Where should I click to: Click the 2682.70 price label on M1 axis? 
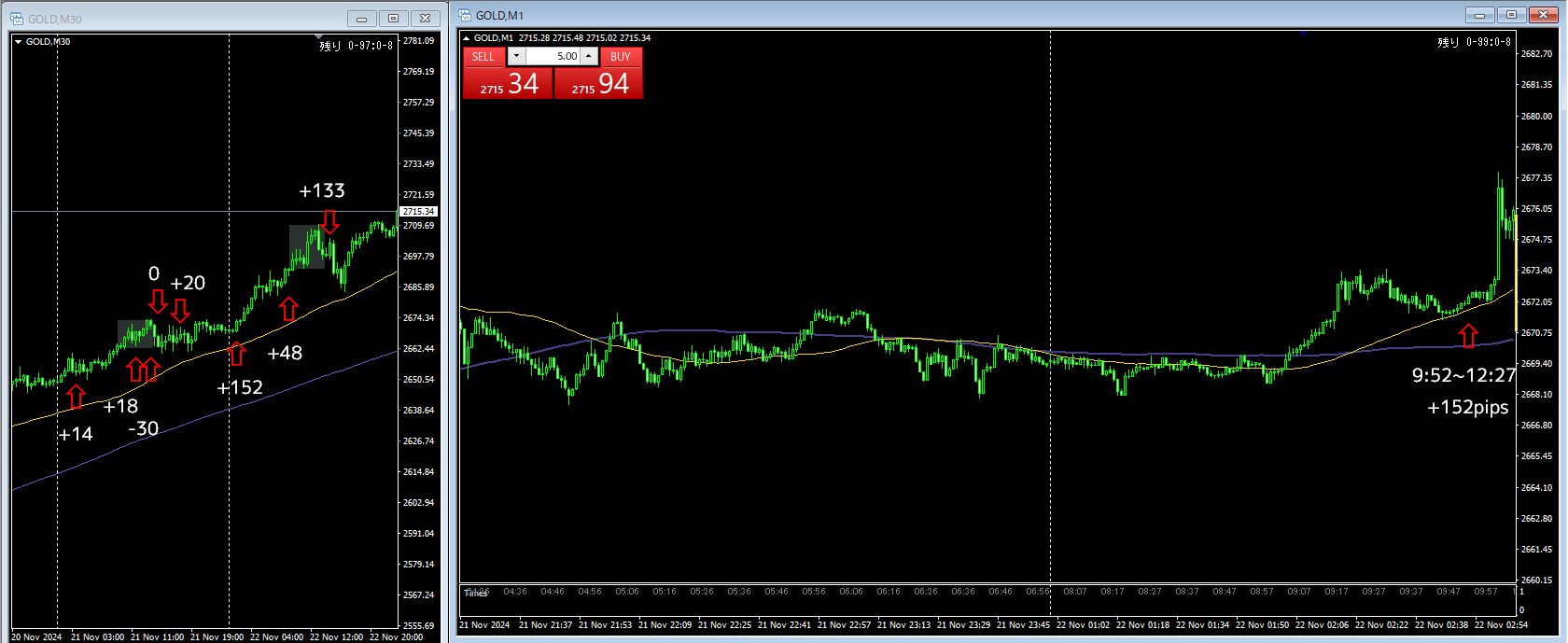click(x=1536, y=54)
